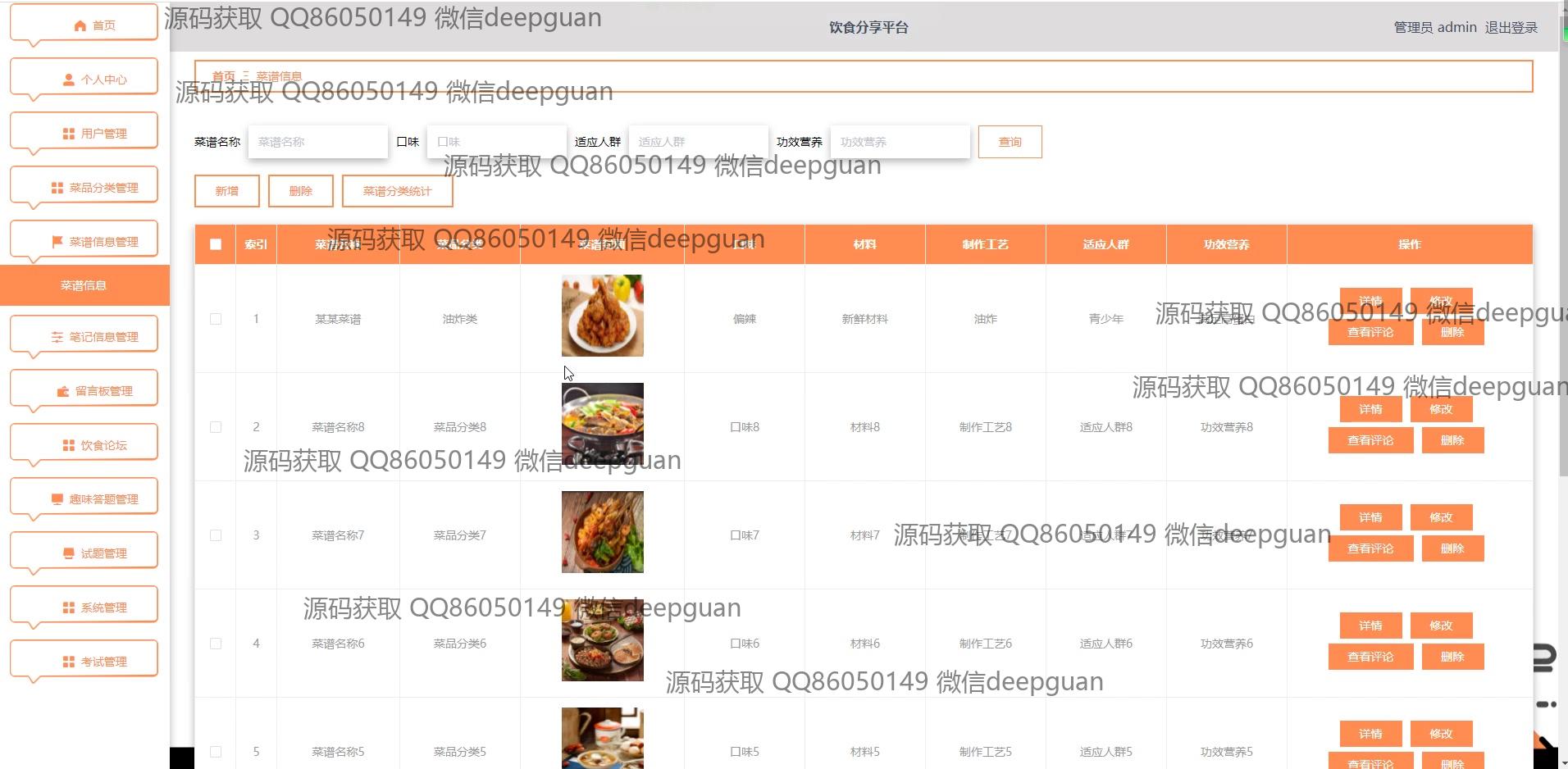Open the fried chicken photo of 某某菜谱
Viewport: 1568px width, 769px height.
click(603, 316)
